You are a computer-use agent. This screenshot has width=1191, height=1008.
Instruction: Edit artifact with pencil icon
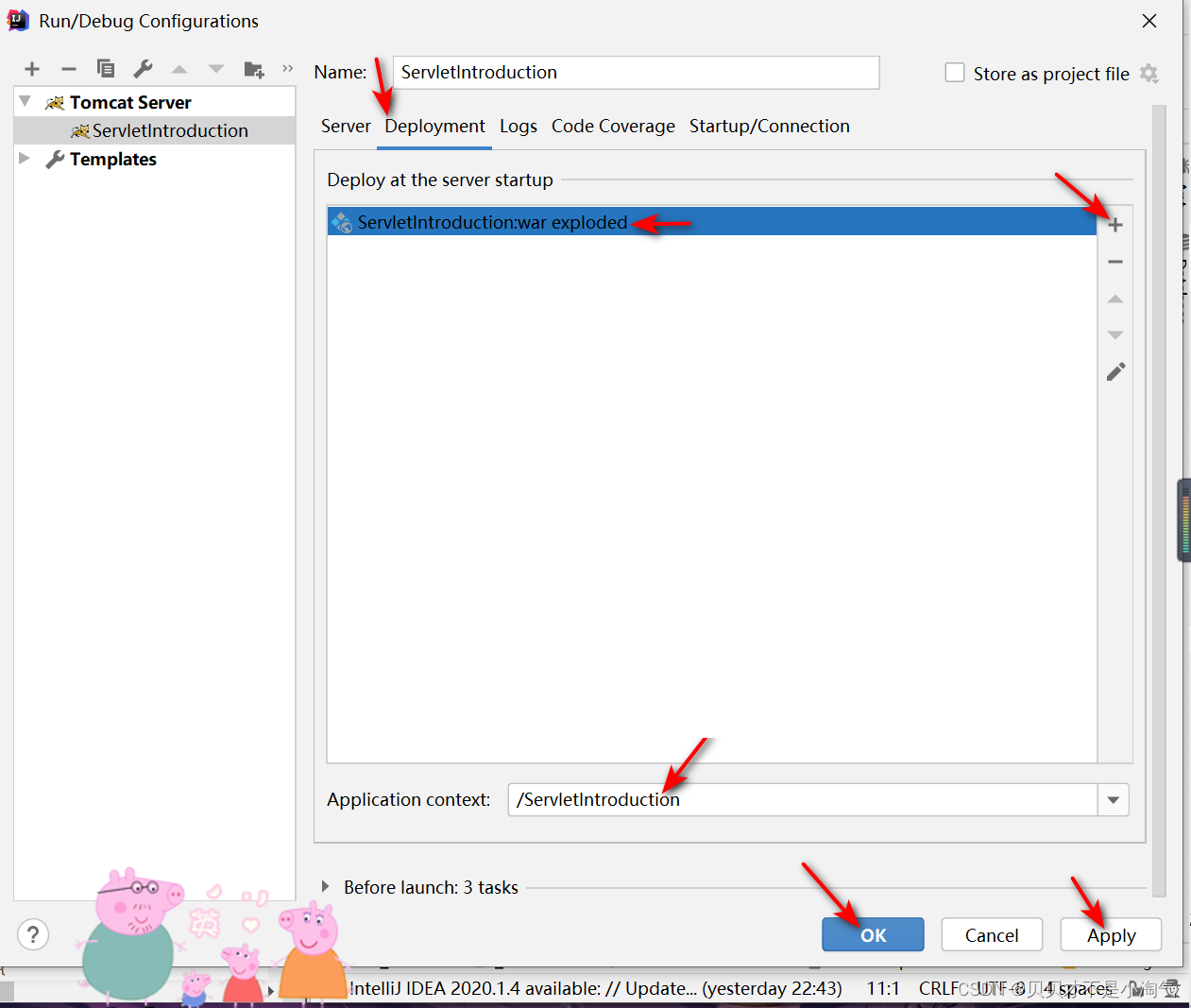1115,371
